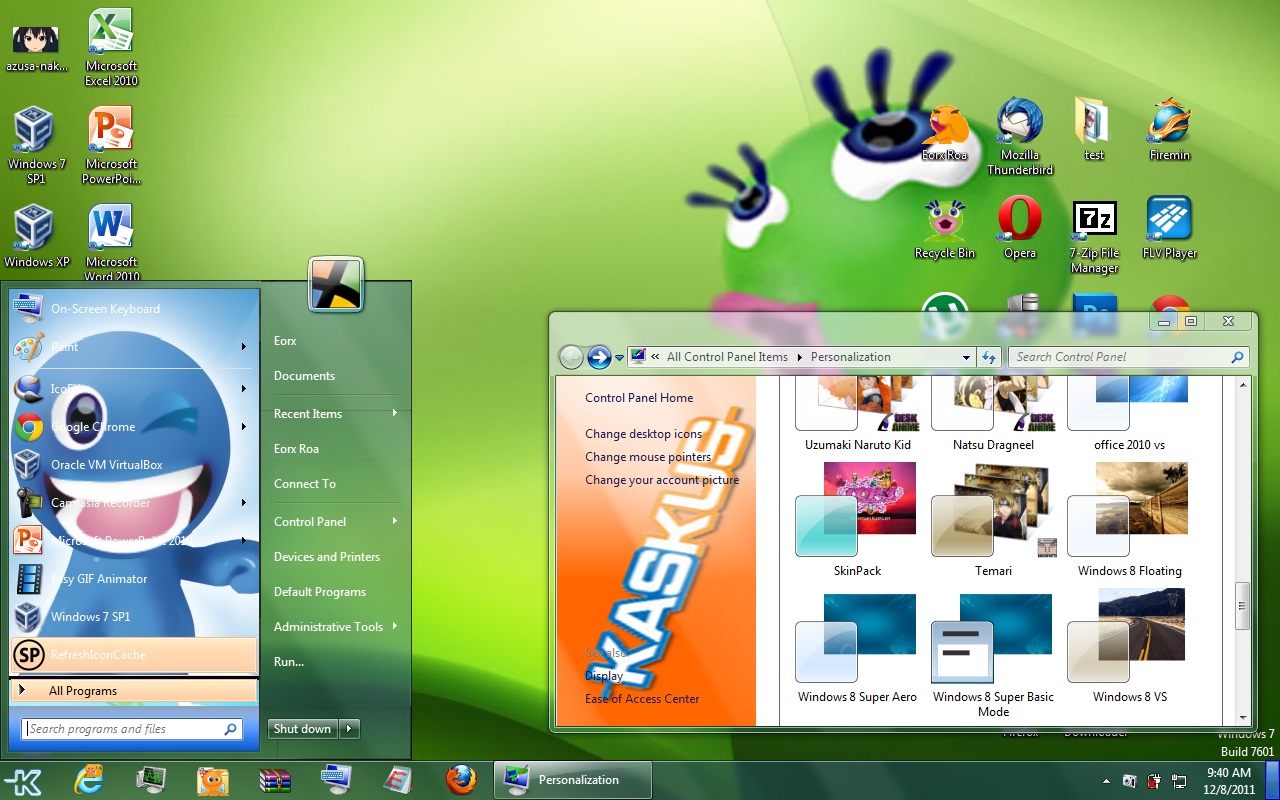Image resolution: width=1280 pixels, height=800 pixels.
Task: Open Default Programs from Start menu
Action: point(320,592)
